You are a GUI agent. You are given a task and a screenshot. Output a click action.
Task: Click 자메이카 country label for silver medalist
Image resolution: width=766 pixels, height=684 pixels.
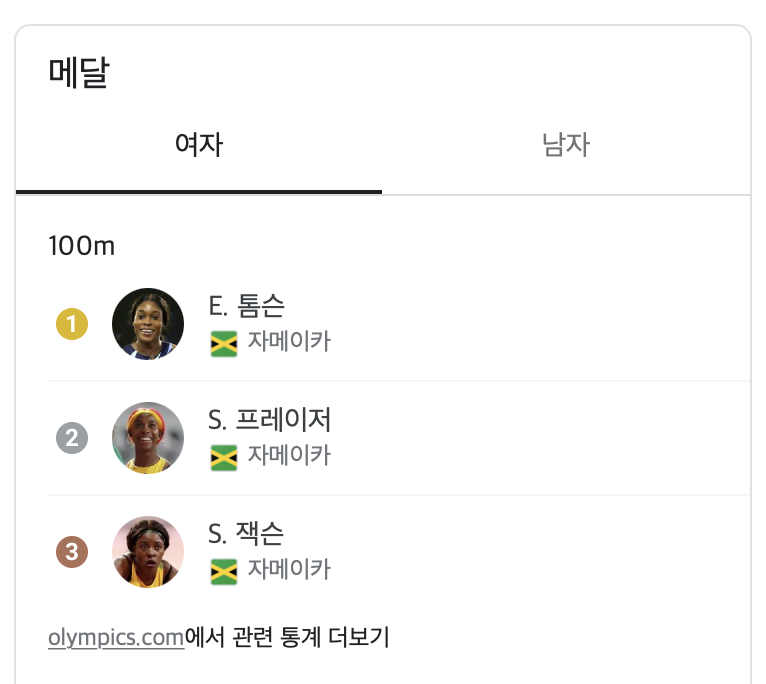point(289,455)
